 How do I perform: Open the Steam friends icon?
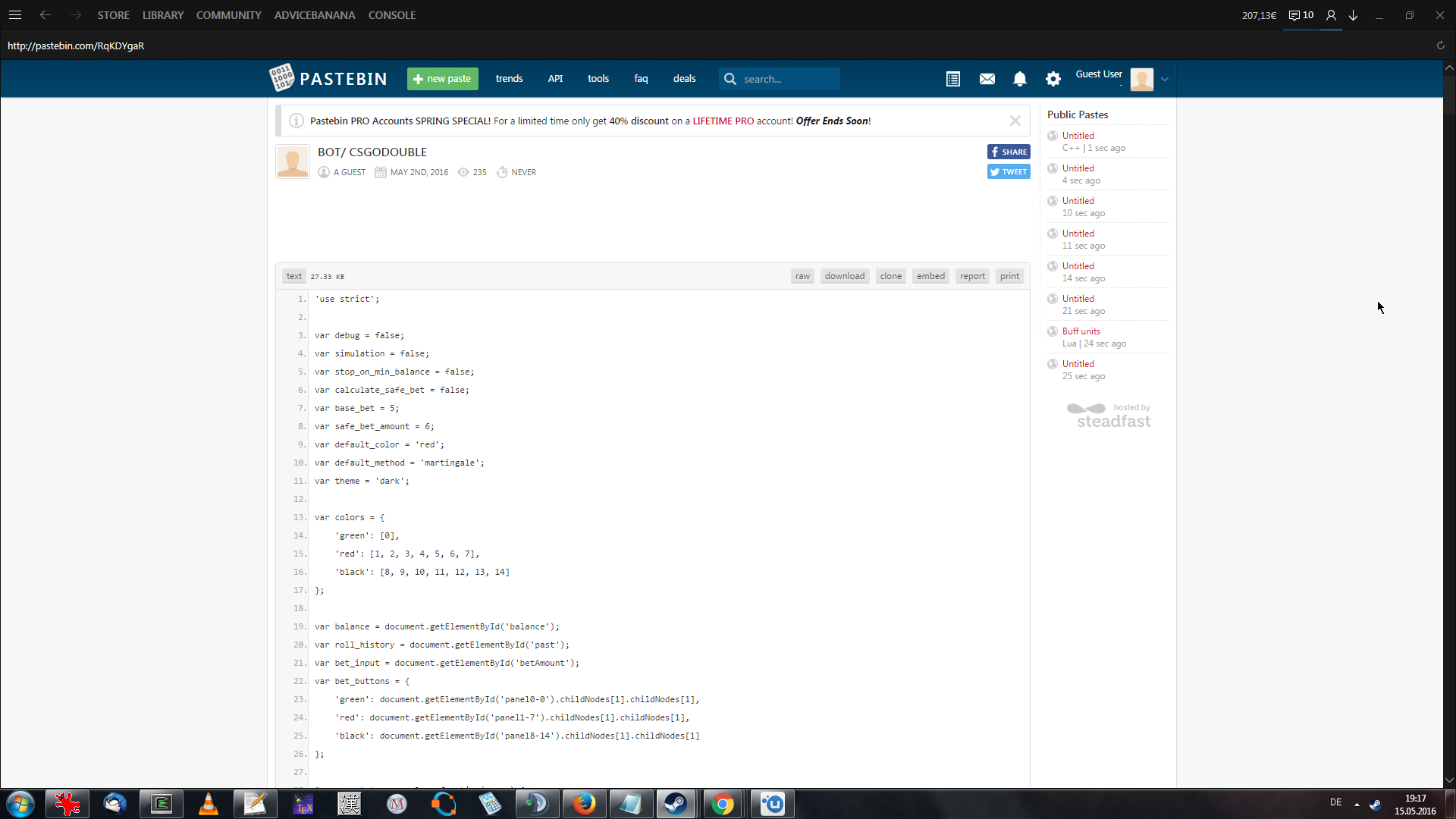pyautogui.click(x=1331, y=15)
